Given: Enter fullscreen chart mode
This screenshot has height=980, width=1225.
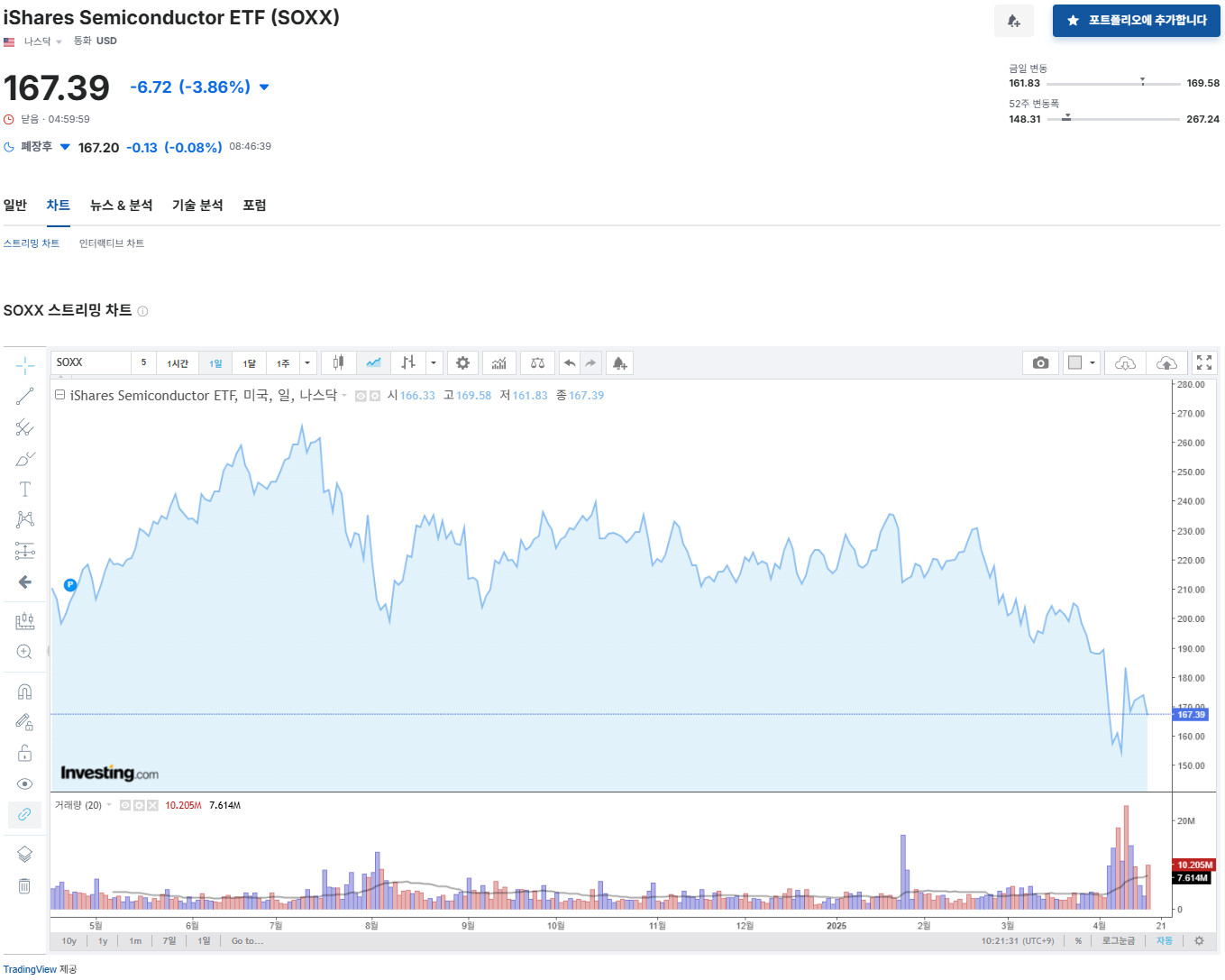Looking at the screenshot, I should click(1203, 362).
